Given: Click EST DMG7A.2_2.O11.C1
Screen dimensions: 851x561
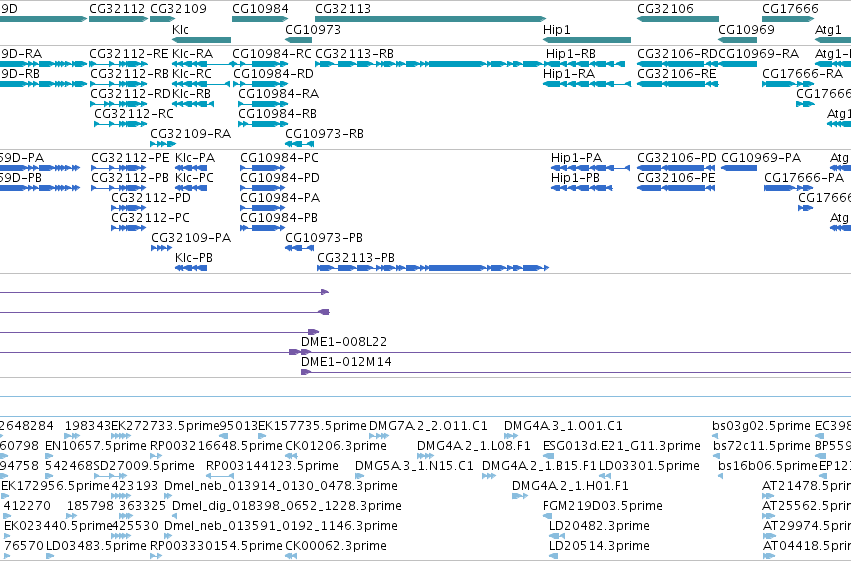Looking at the screenshot, I should pos(428,426).
